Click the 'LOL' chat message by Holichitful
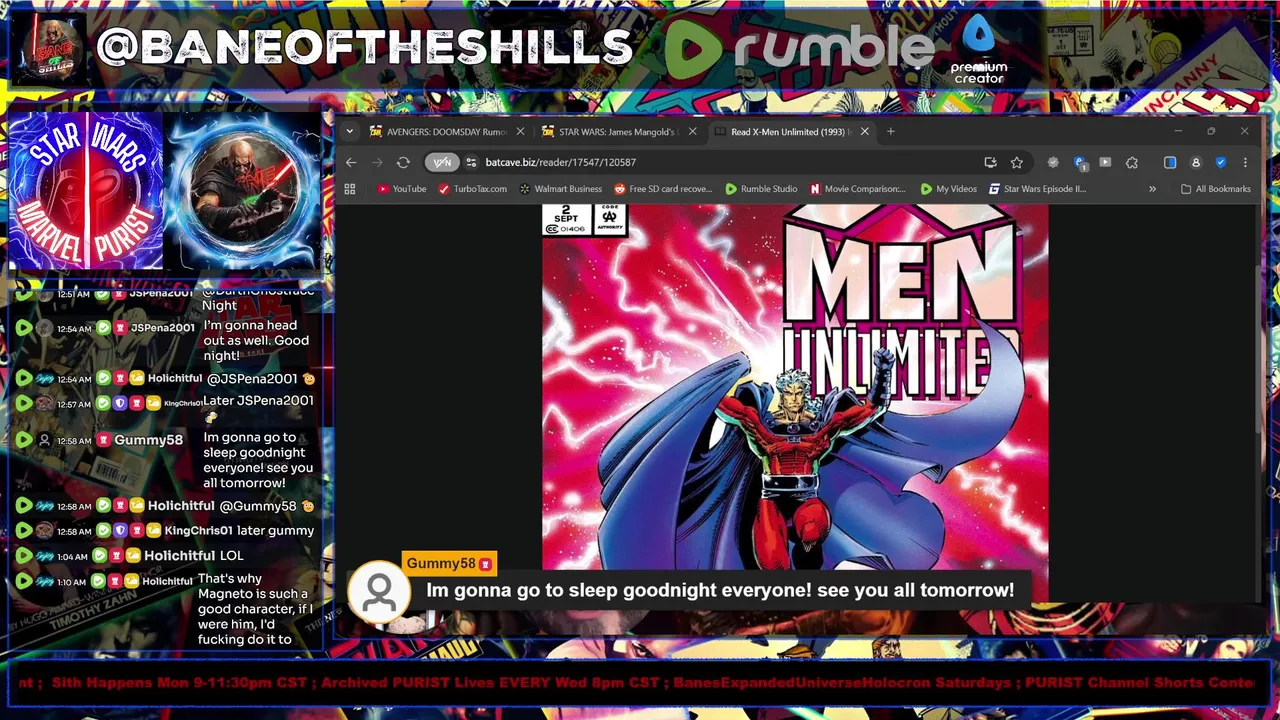This screenshot has height=720, width=1280. tap(231, 555)
